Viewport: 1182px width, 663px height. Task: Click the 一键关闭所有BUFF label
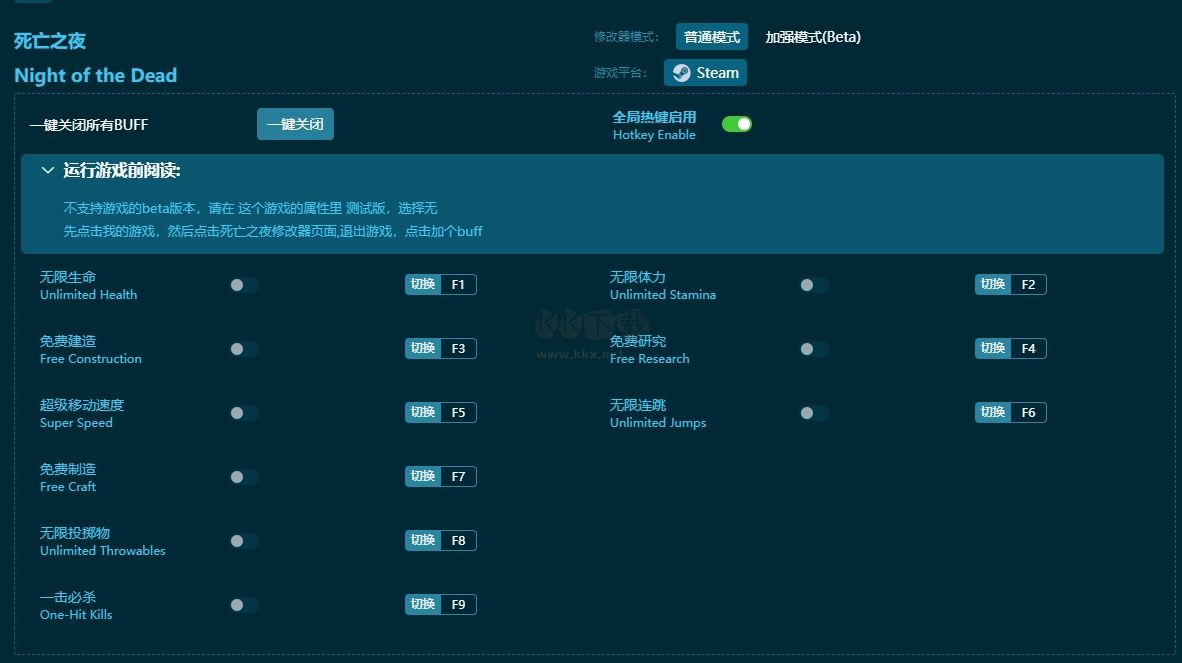89,125
